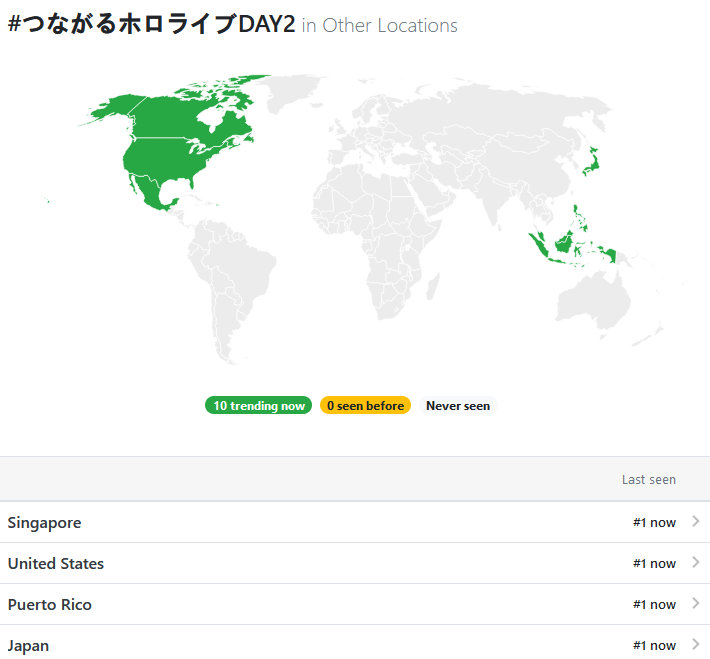The height and width of the screenshot is (659, 710).
Task: Open the Japan row
Action: 355,642
